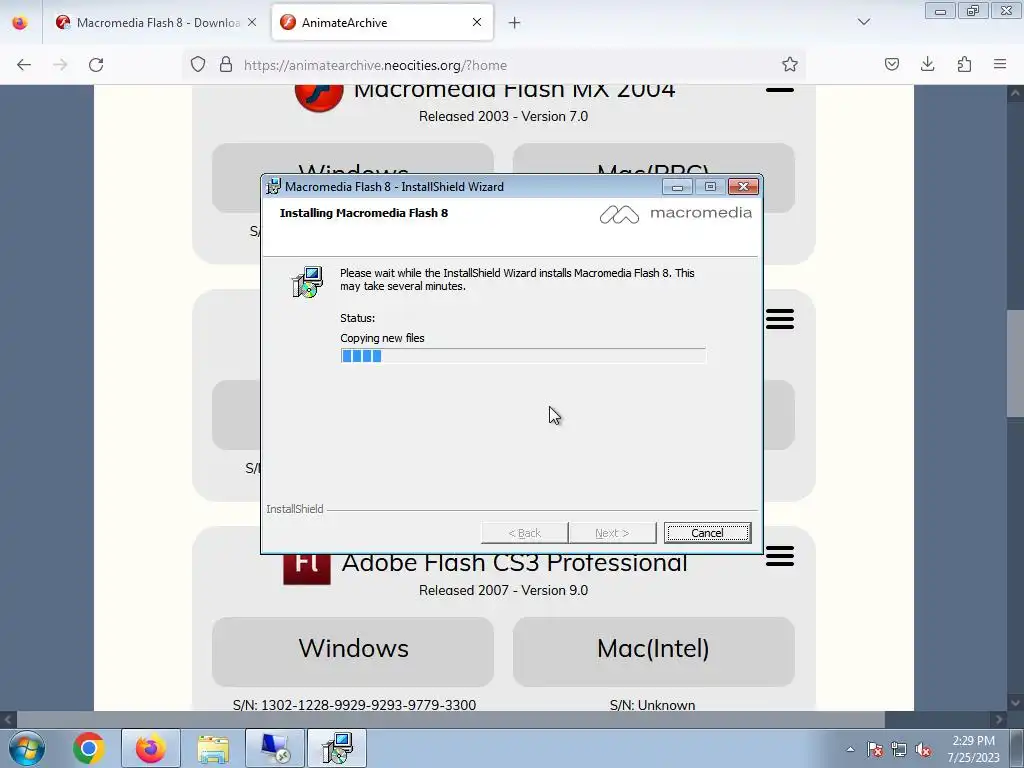
Task: Click the Flash CS3 serial number text
Action: pyautogui.click(x=354, y=705)
